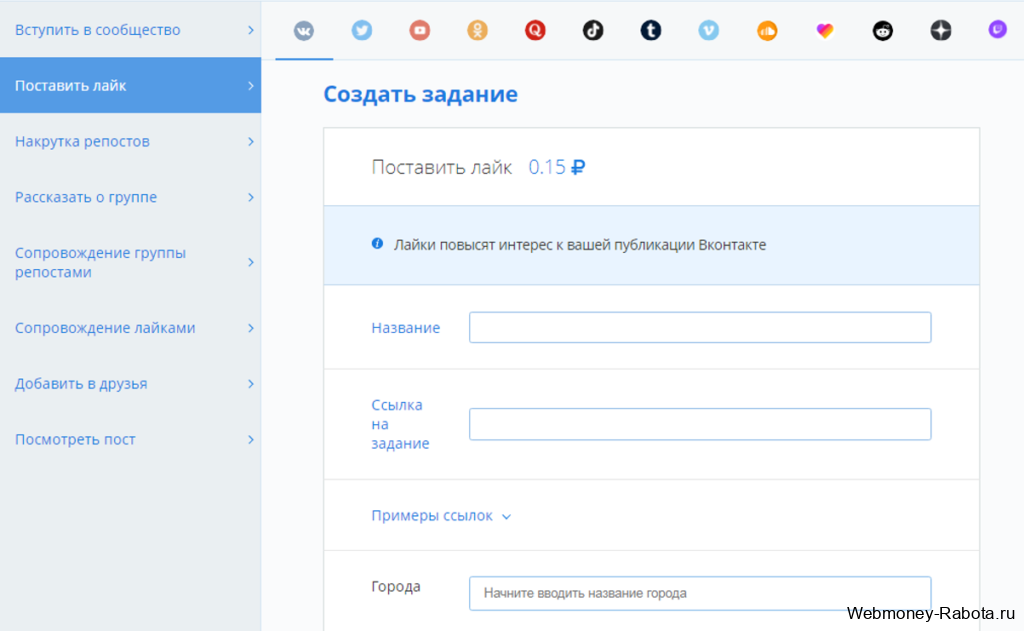Click the blue info icon

(377, 244)
